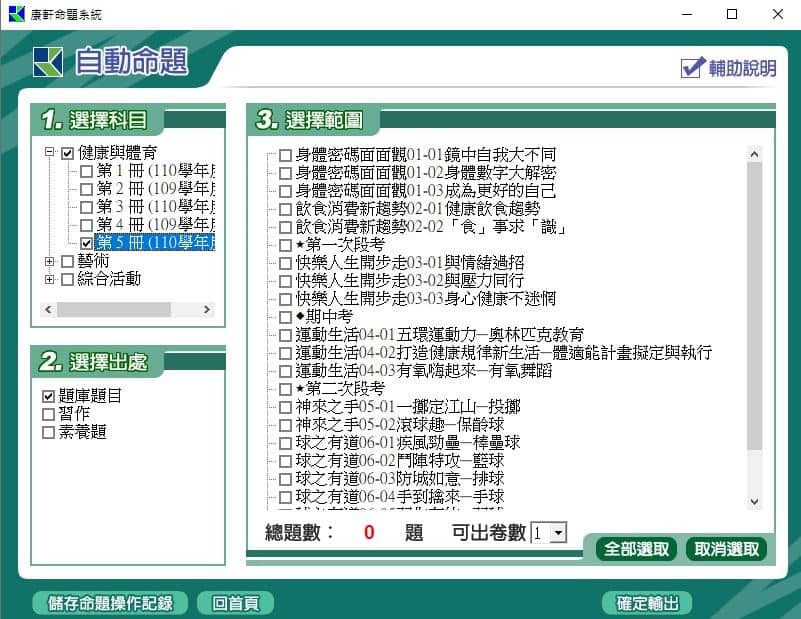
Task: Select 04-02打造健康規律新生活 checkbox
Action: (286, 353)
